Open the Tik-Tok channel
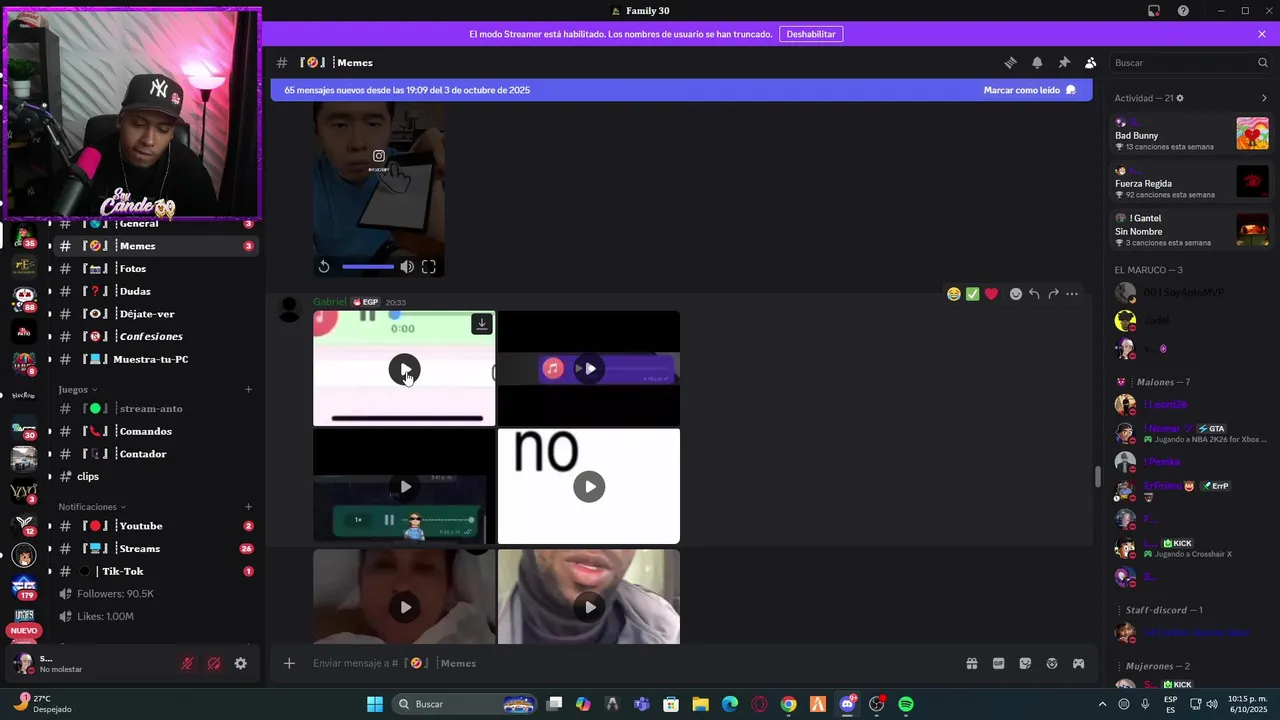The height and width of the screenshot is (720, 1280). (x=155, y=571)
